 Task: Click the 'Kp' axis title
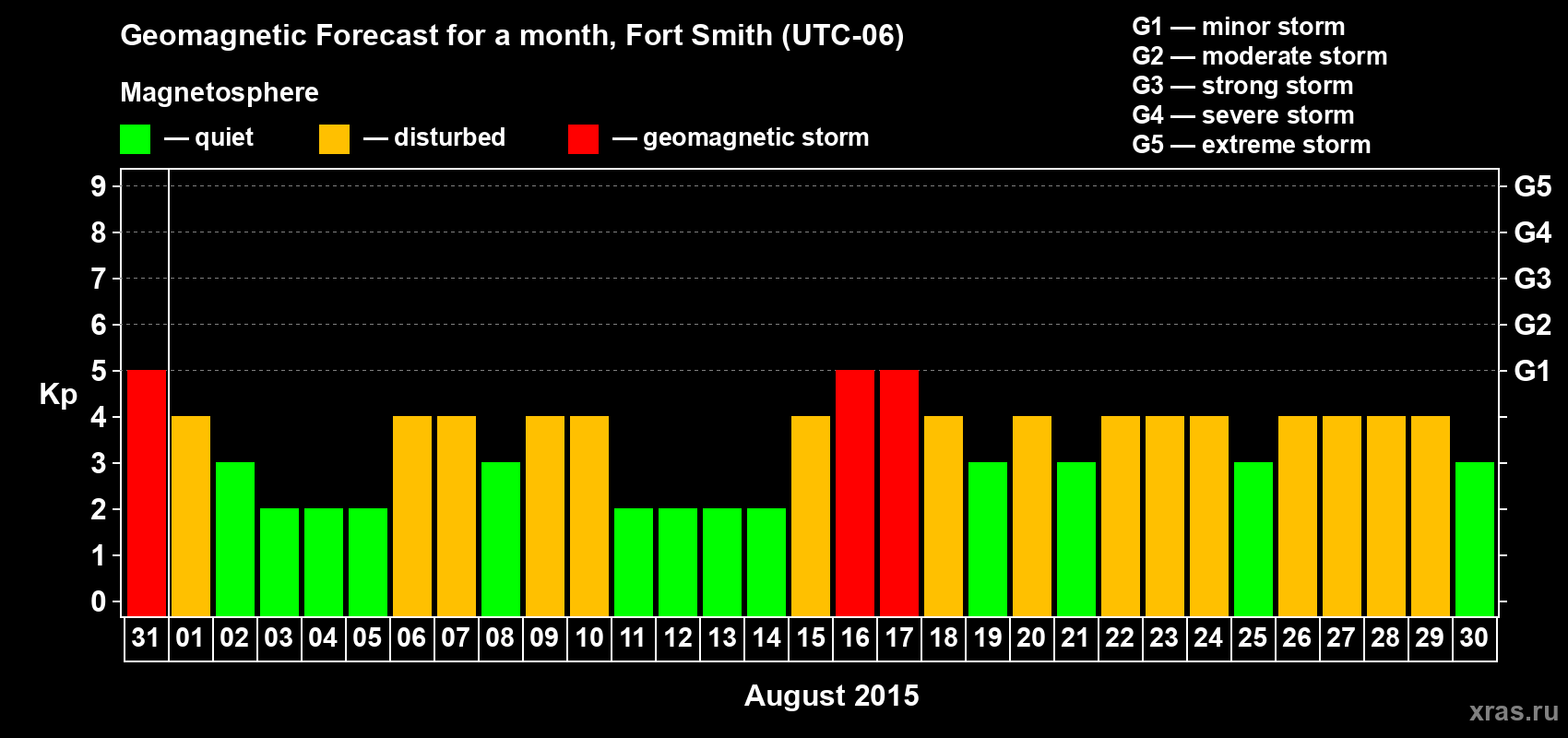58,395
